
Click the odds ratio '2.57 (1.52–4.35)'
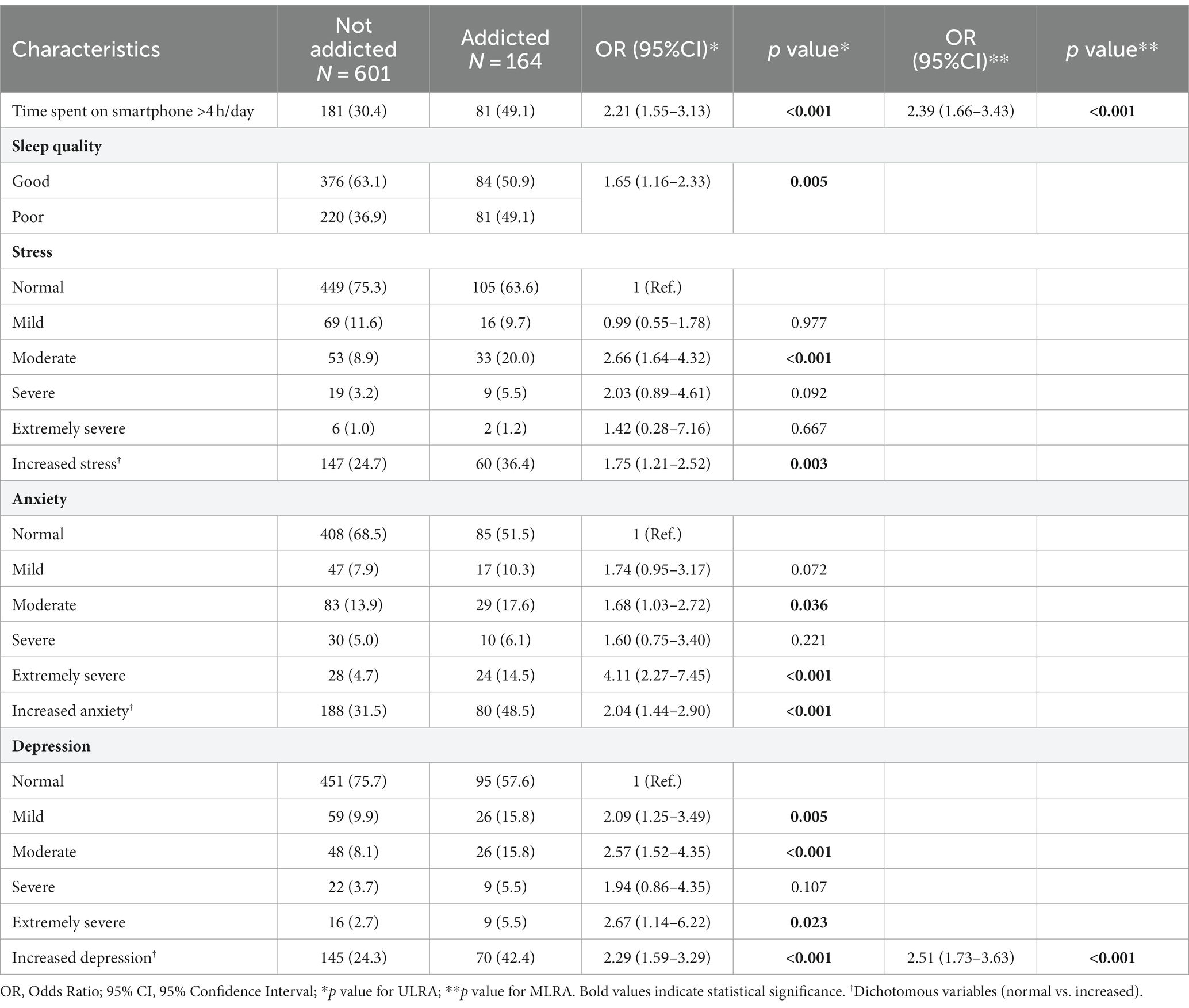[657, 852]
